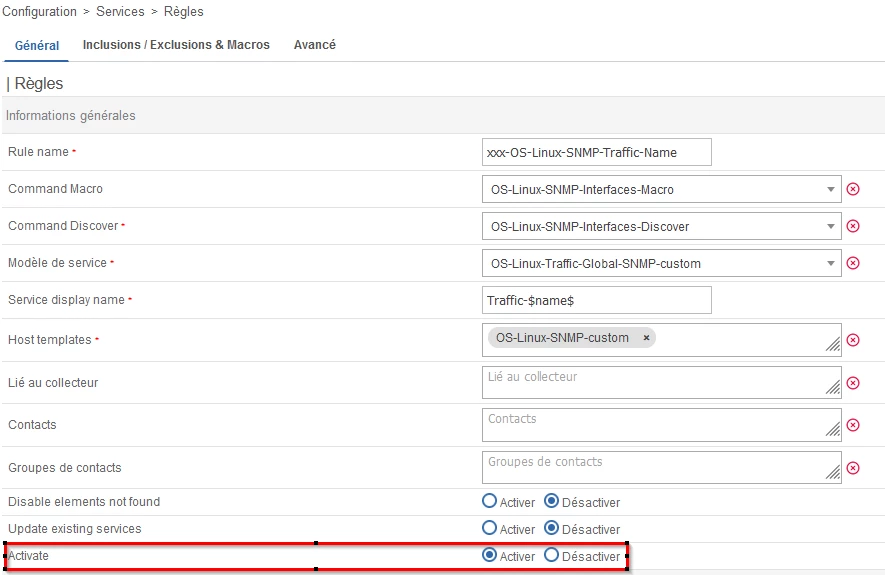Viewport: 885px width, 575px height.
Task: Click the Groupes de contacts input field
Action: [661, 467]
